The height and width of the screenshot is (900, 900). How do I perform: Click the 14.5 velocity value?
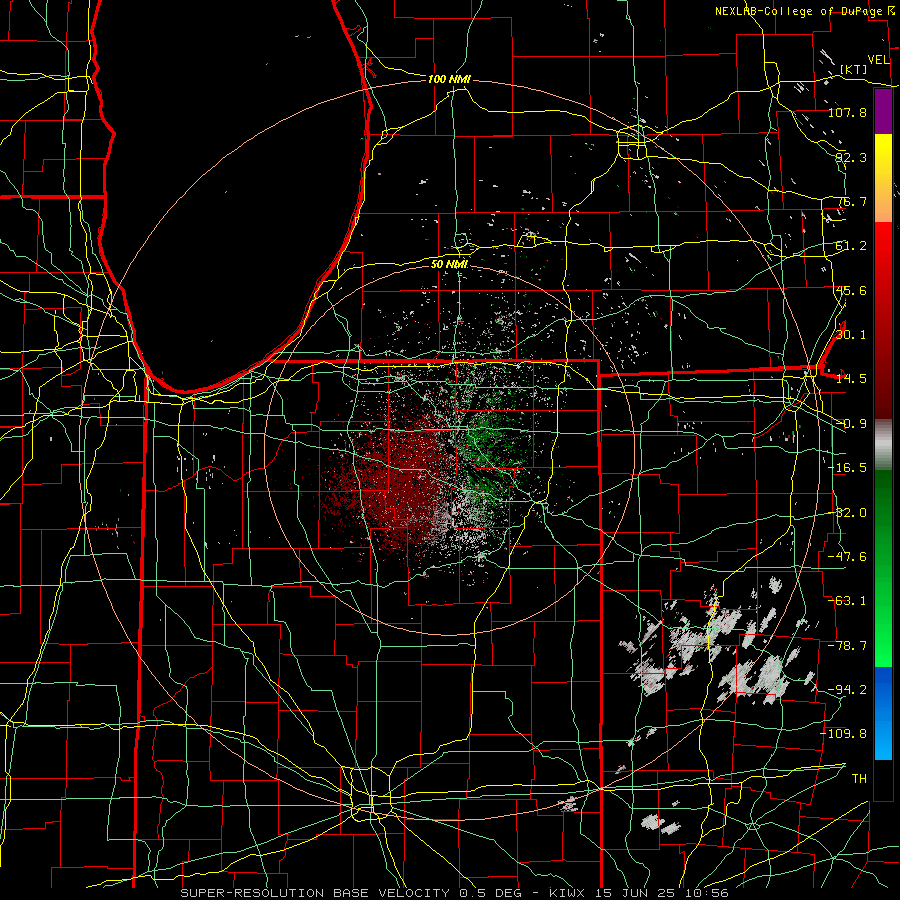(851, 379)
